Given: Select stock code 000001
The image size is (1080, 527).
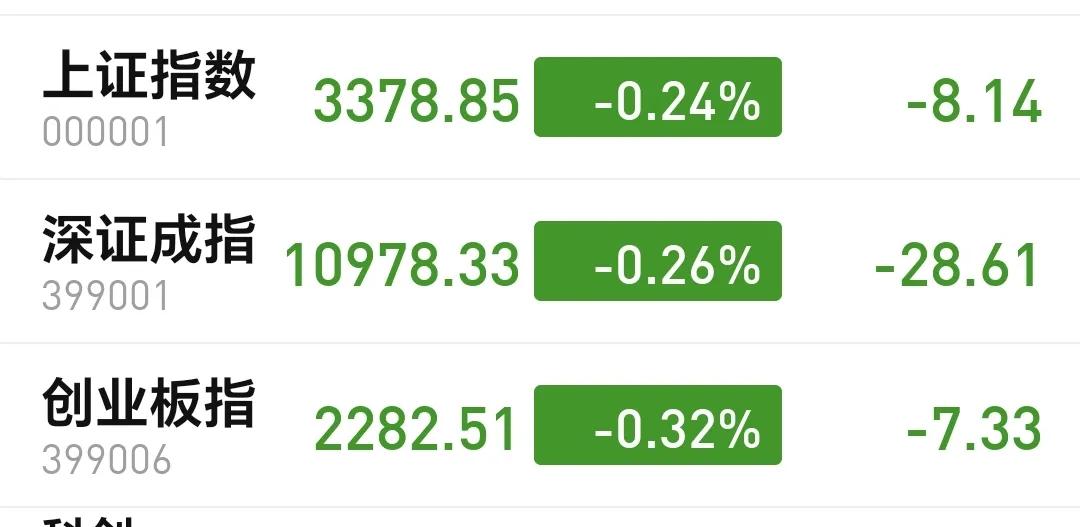Looking at the screenshot, I should (105, 132).
